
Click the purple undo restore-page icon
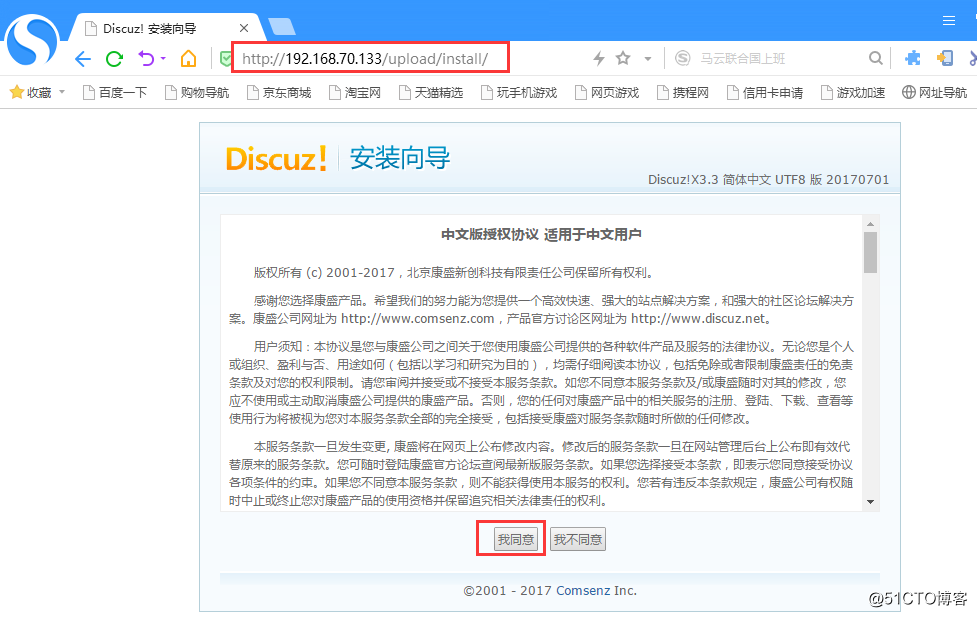pos(146,59)
